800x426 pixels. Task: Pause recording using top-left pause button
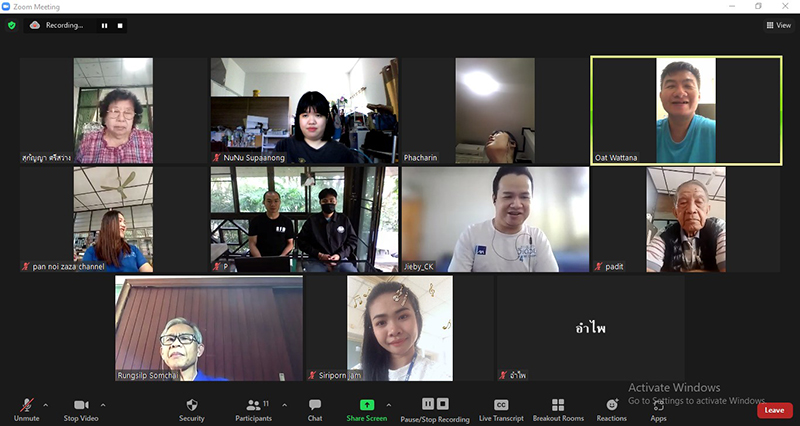[105, 26]
